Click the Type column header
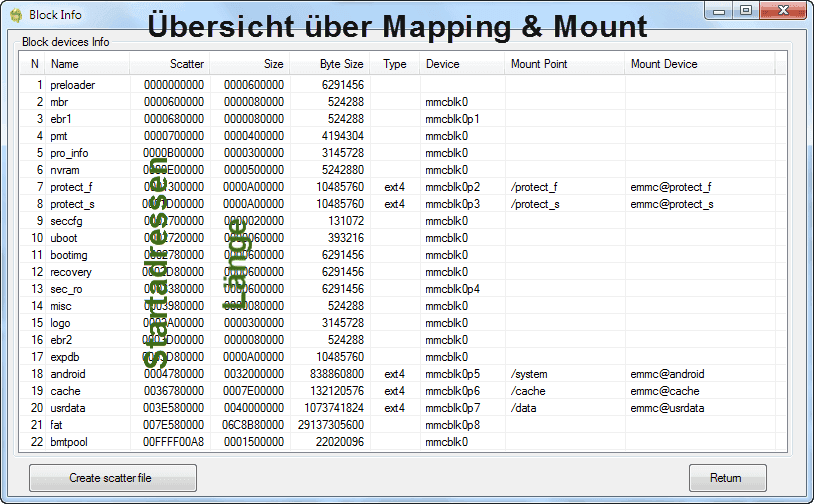 coord(395,64)
